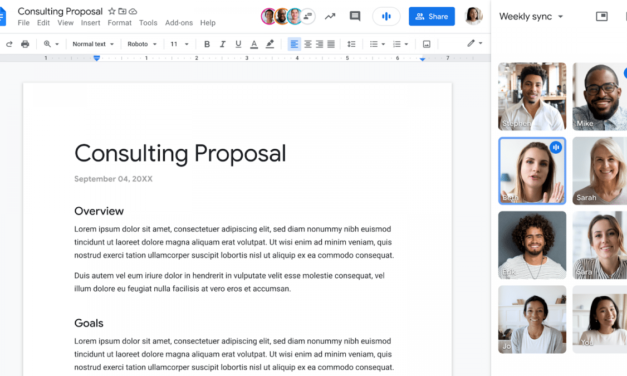Click the line spacing icon
The height and width of the screenshot is (376, 627).
351,44
